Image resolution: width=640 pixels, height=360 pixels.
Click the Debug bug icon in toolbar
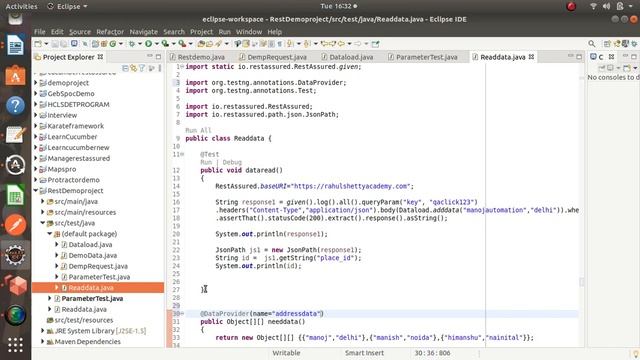click(132, 44)
